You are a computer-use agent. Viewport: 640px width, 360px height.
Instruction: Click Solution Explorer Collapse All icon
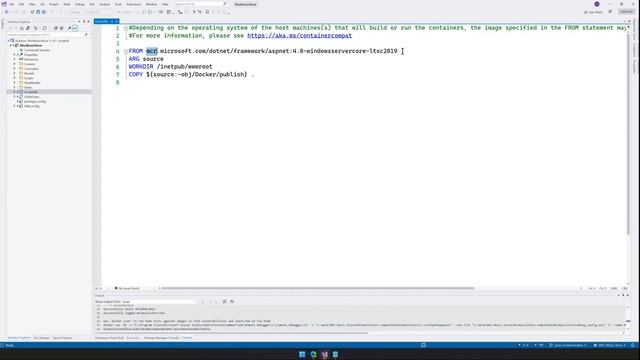(x=56, y=28)
